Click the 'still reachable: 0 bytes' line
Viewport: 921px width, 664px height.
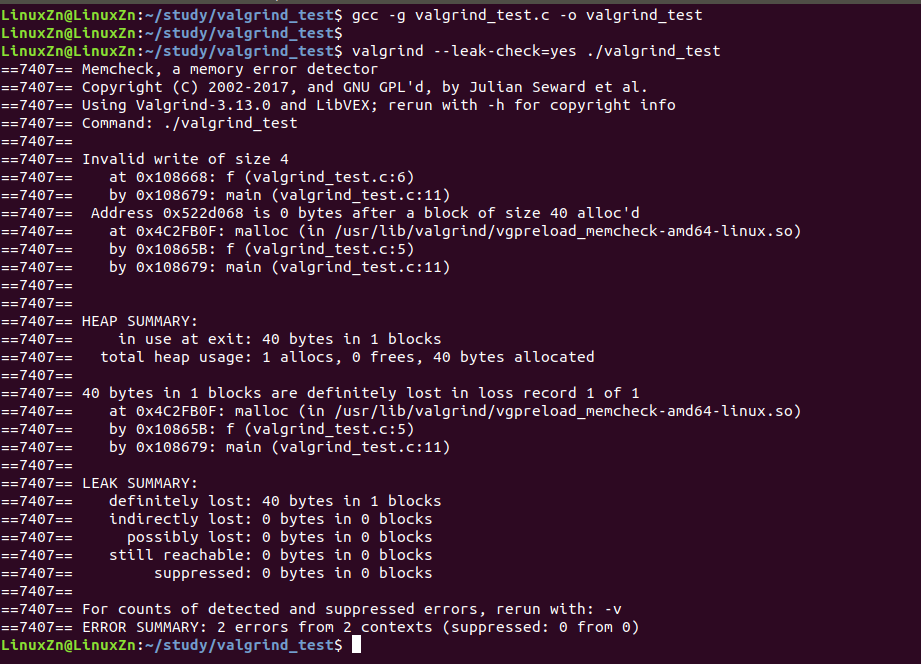[x=270, y=555]
